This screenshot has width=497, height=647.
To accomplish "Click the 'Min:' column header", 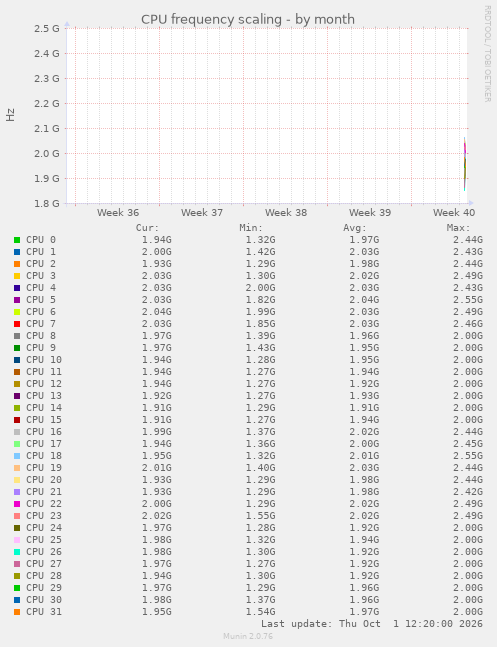I will (251, 228).
